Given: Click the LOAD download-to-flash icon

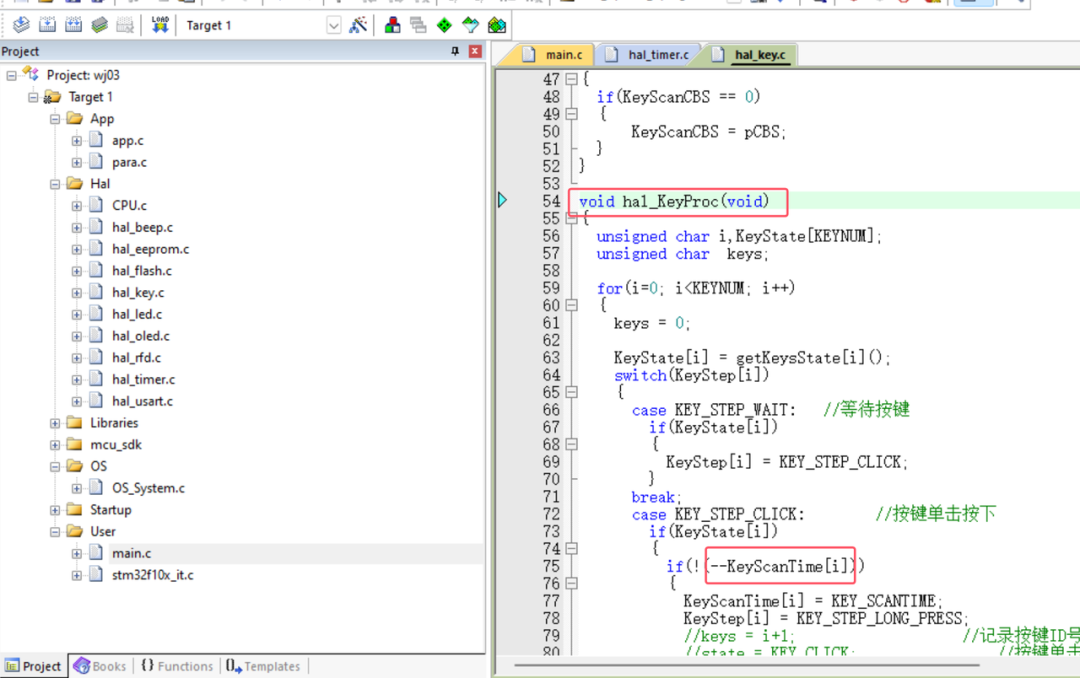Looking at the screenshot, I should click(x=160, y=25).
